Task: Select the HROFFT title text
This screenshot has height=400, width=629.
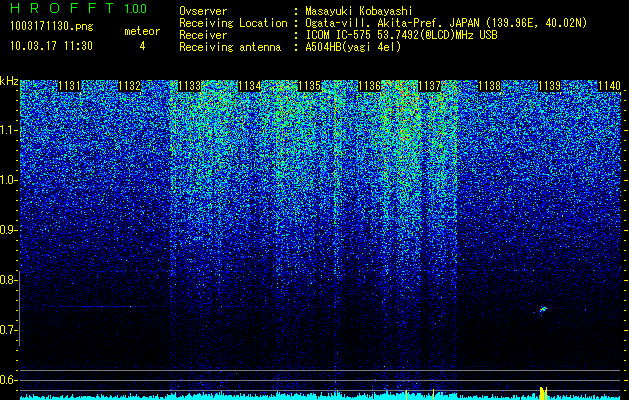Action: 61,8
